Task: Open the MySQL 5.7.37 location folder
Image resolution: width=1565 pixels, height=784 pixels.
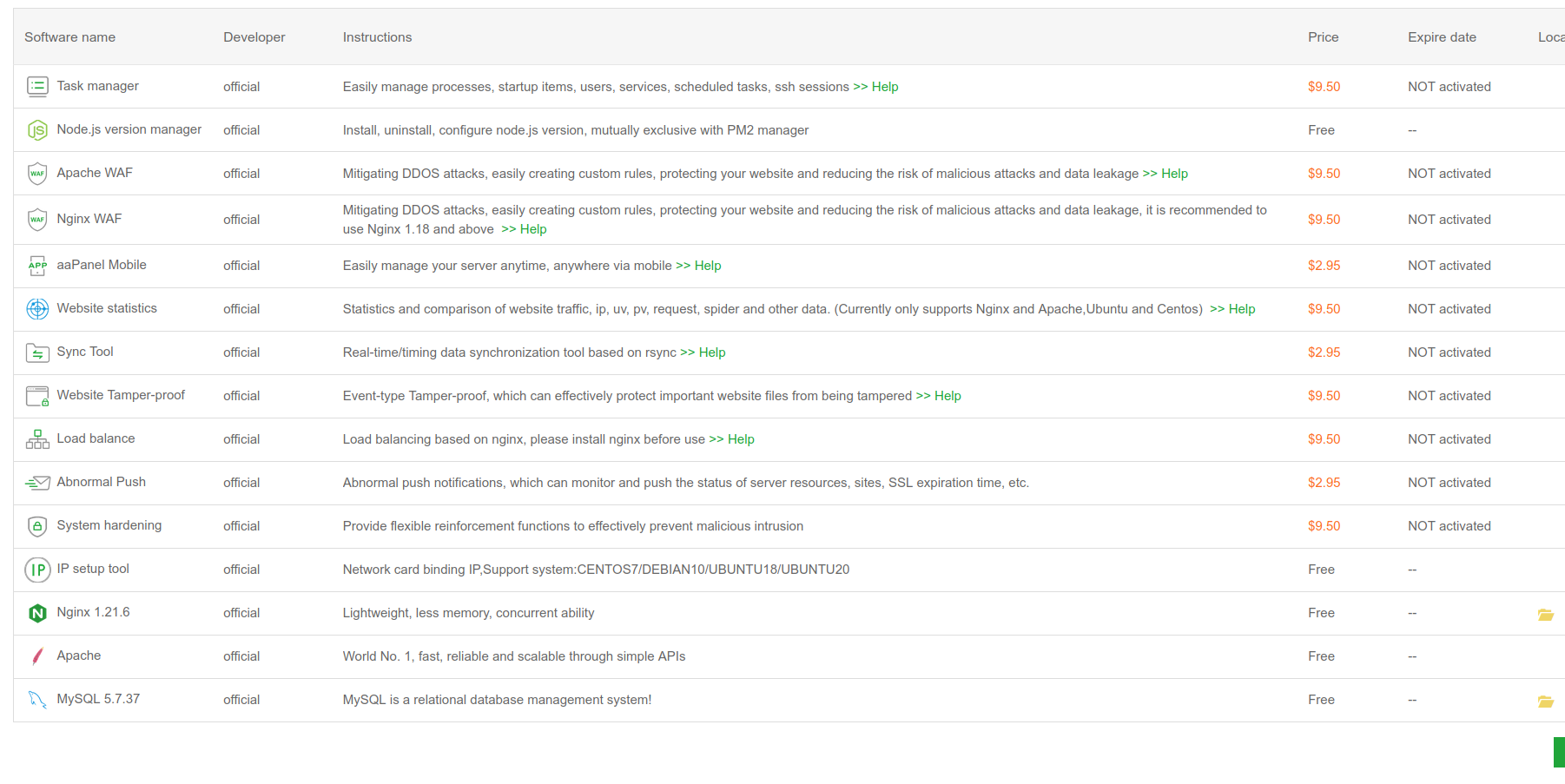Action: (1546, 702)
